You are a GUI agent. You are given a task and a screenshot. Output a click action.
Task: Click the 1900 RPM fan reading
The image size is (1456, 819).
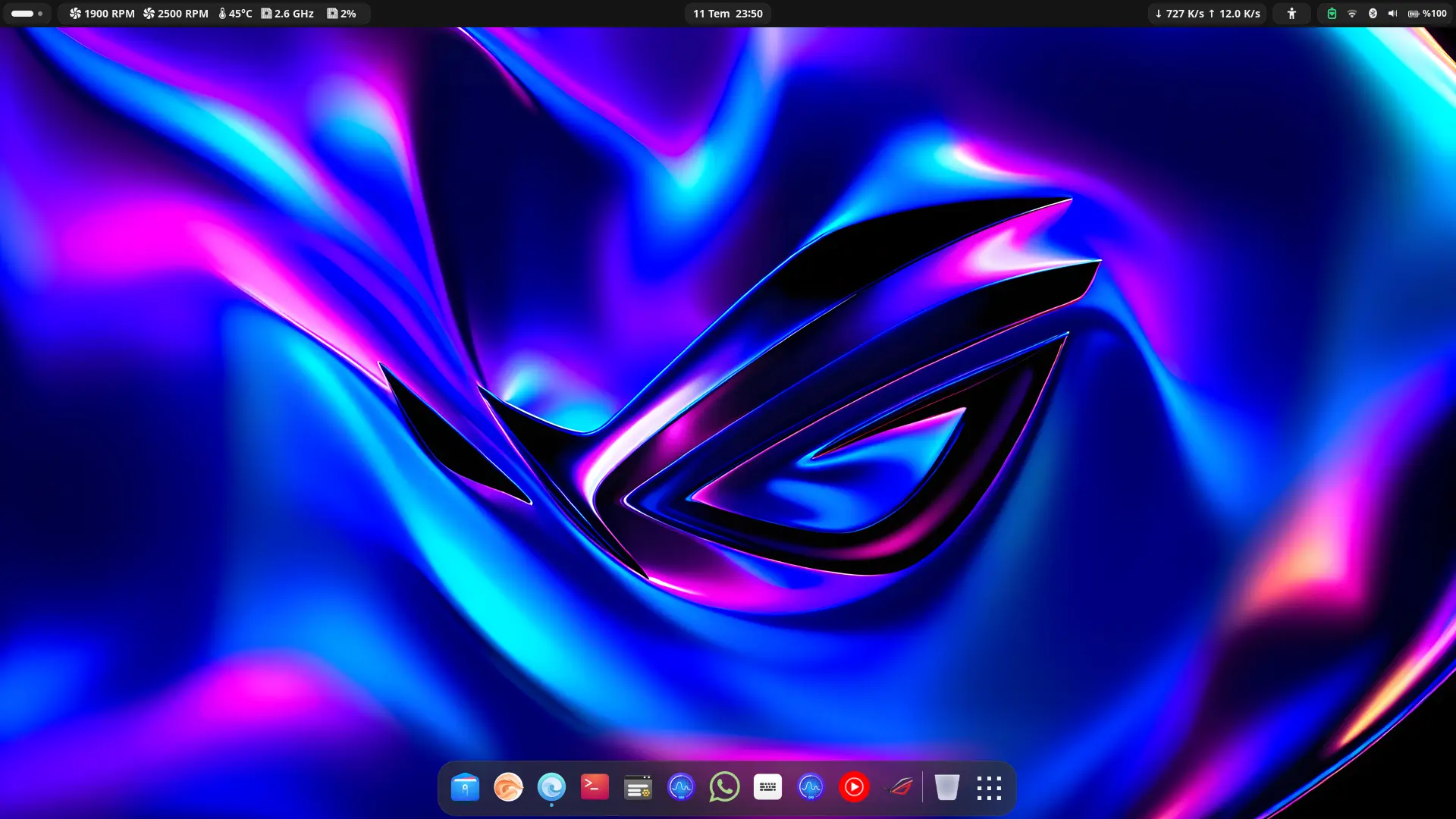(x=102, y=14)
